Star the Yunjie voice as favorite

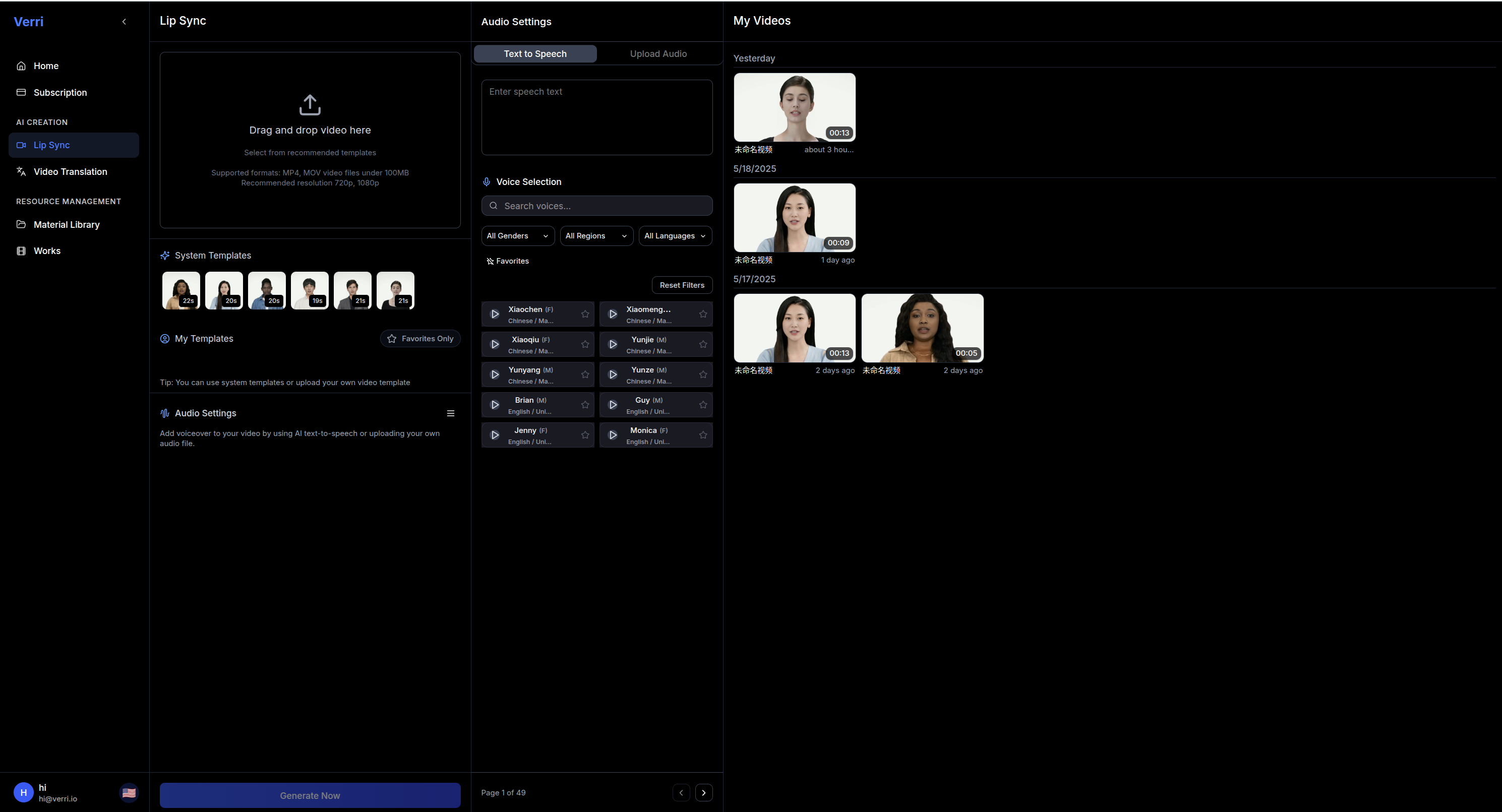[703, 344]
